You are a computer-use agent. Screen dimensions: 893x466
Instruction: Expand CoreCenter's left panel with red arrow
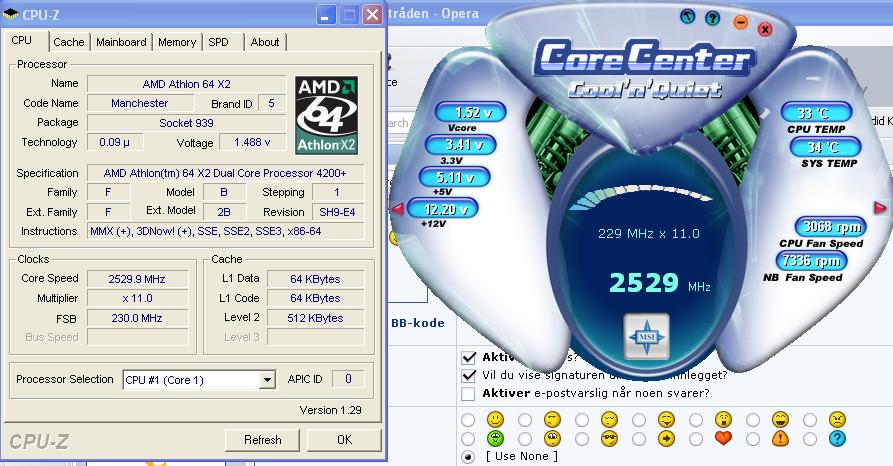pyautogui.click(x=398, y=209)
